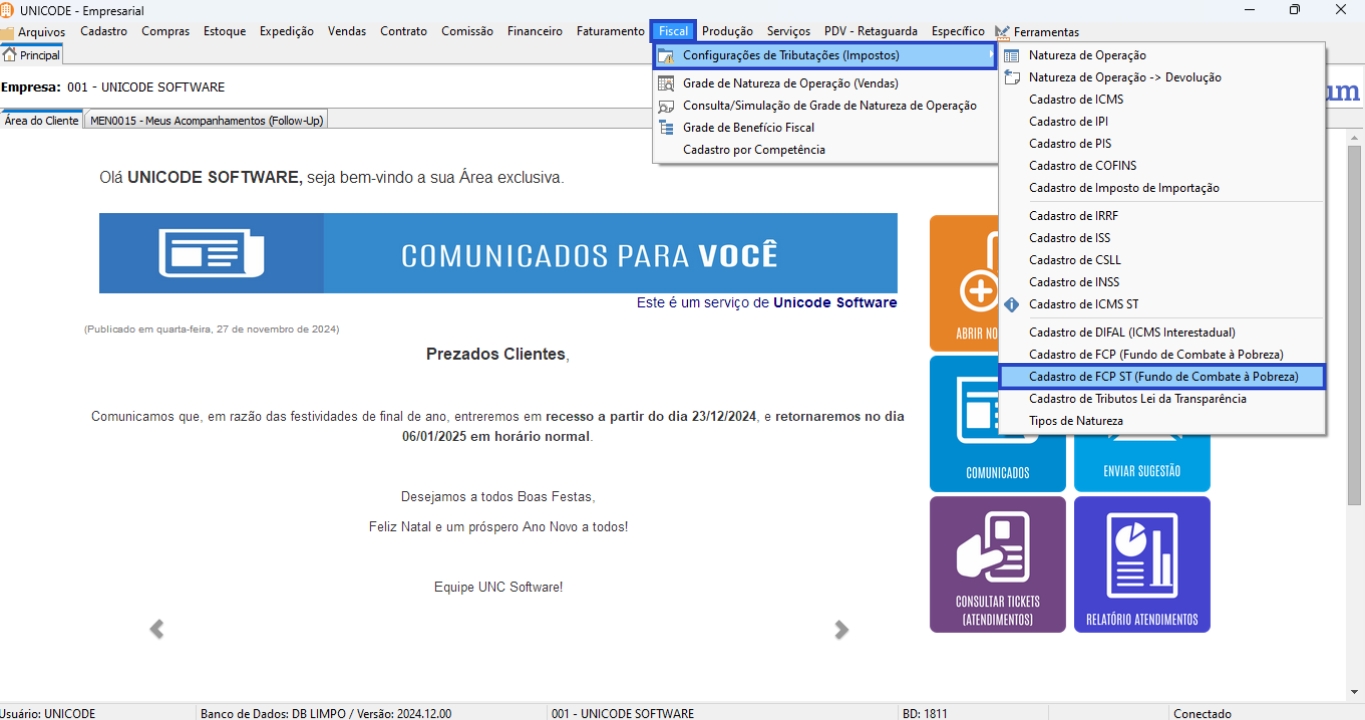Click the Consulta/Simulação de Grade icon
Image resolution: width=1365 pixels, height=720 pixels.
coord(666,106)
